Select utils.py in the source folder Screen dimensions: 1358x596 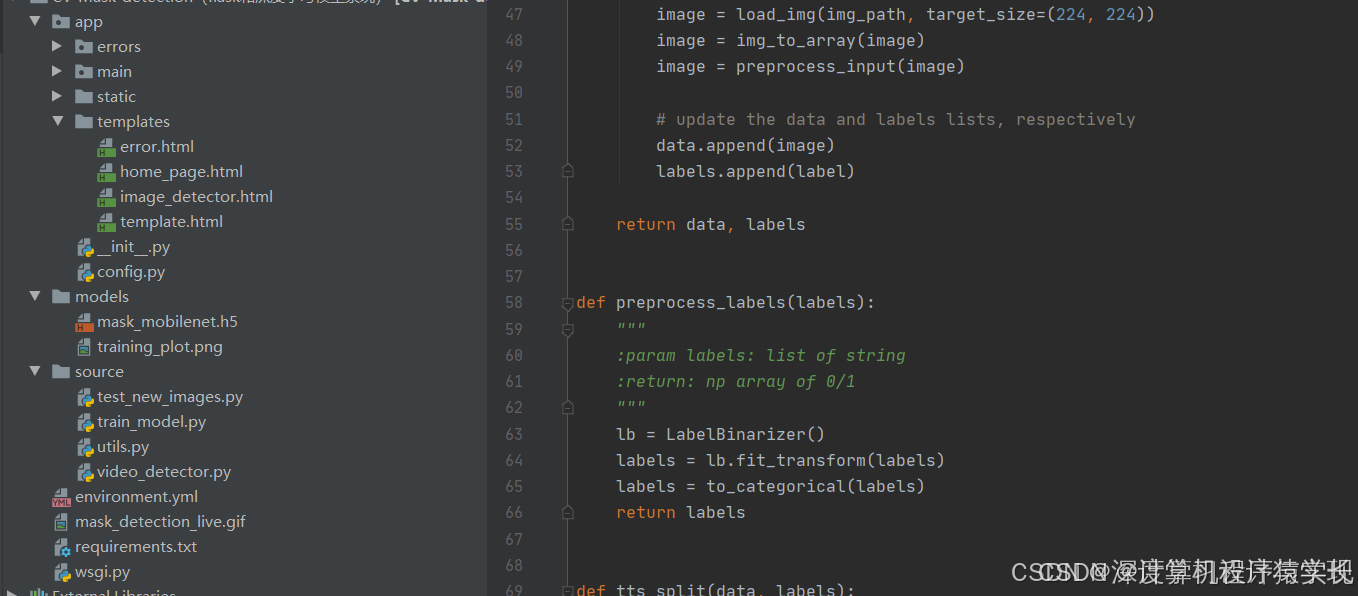[x=123, y=447]
